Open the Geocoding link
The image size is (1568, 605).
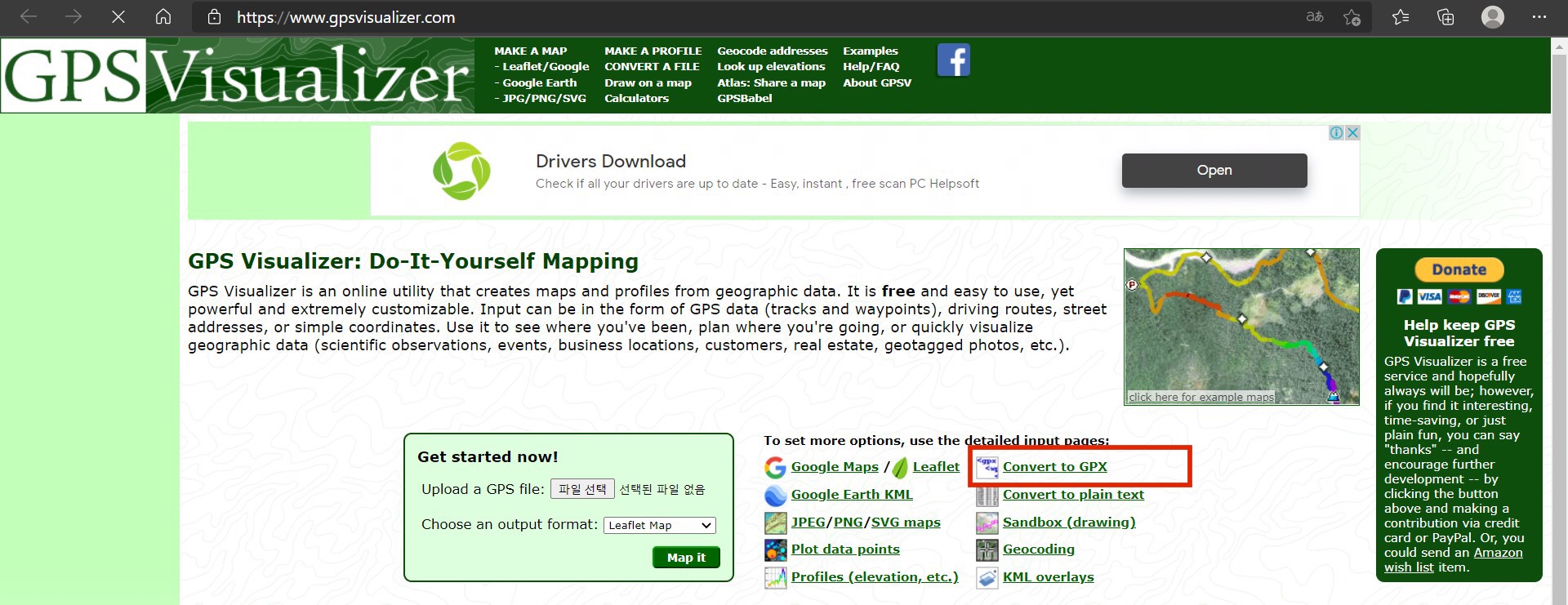pyautogui.click(x=1038, y=549)
